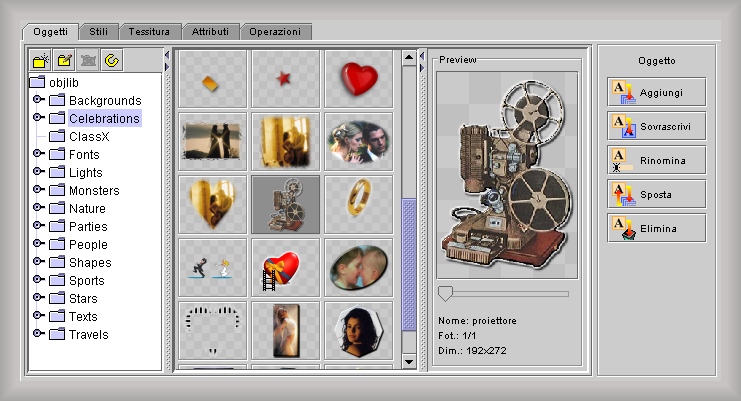Viewport: 741px width, 401px height.
Task: Click the preview frame slider handle
Action: pos(445,293)
